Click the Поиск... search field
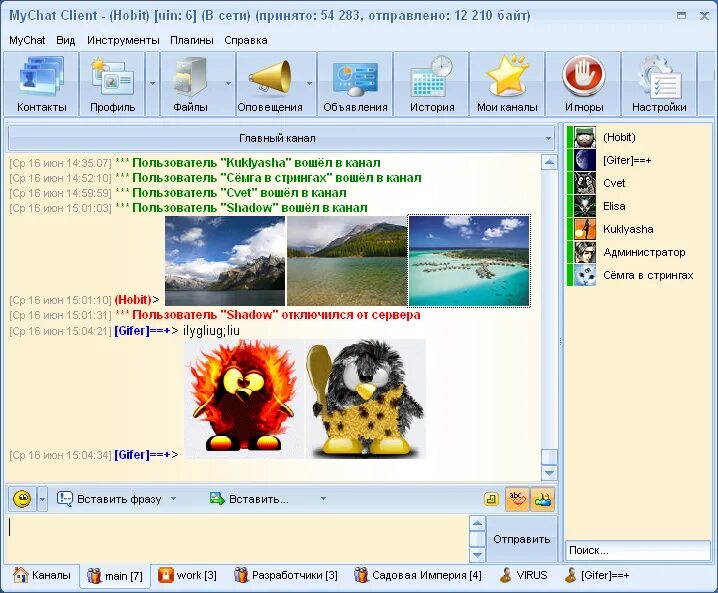 pyautogui.click(x=637, y=550)
